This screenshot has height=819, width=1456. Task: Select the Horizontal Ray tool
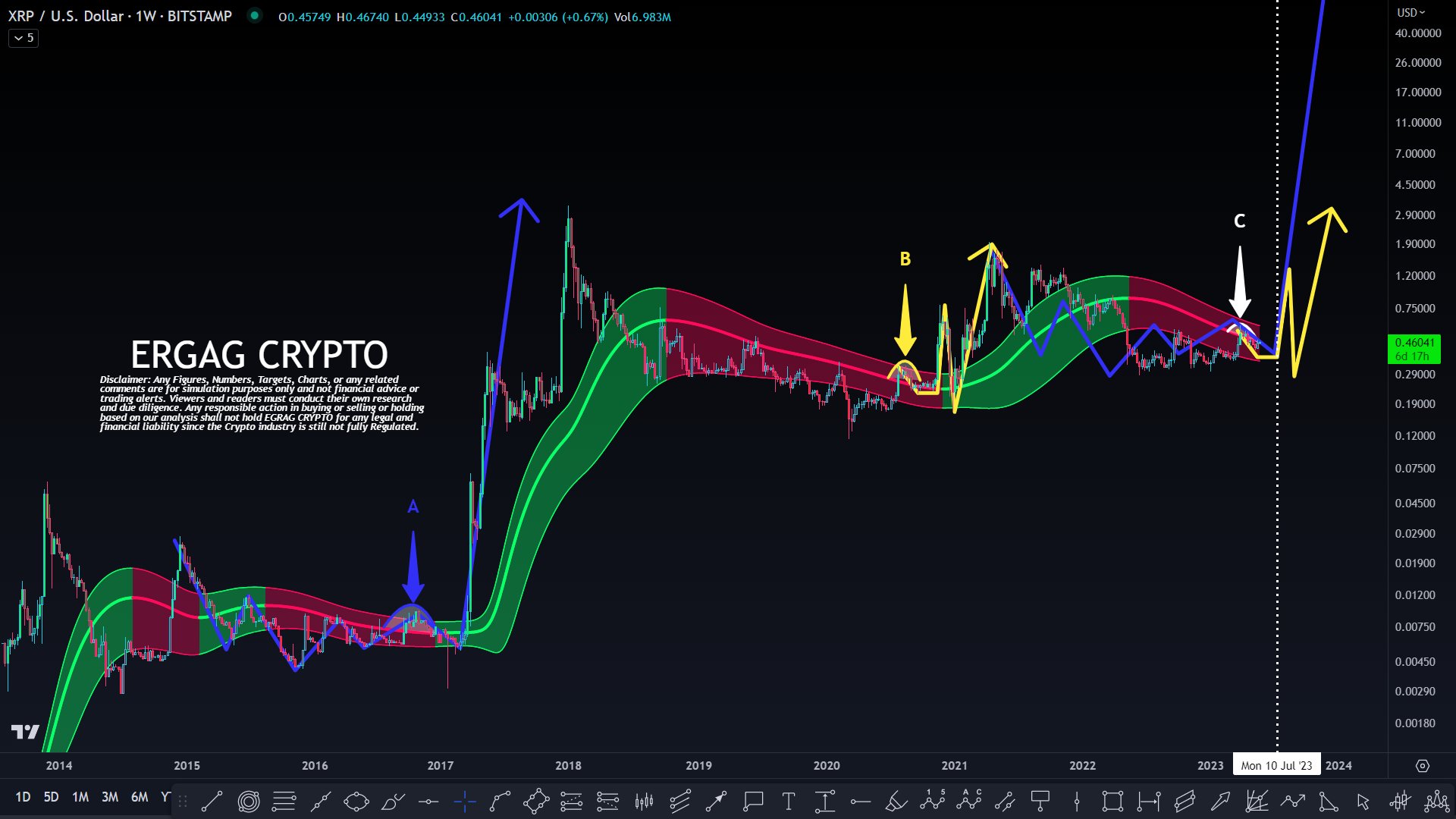click(861, 801)
